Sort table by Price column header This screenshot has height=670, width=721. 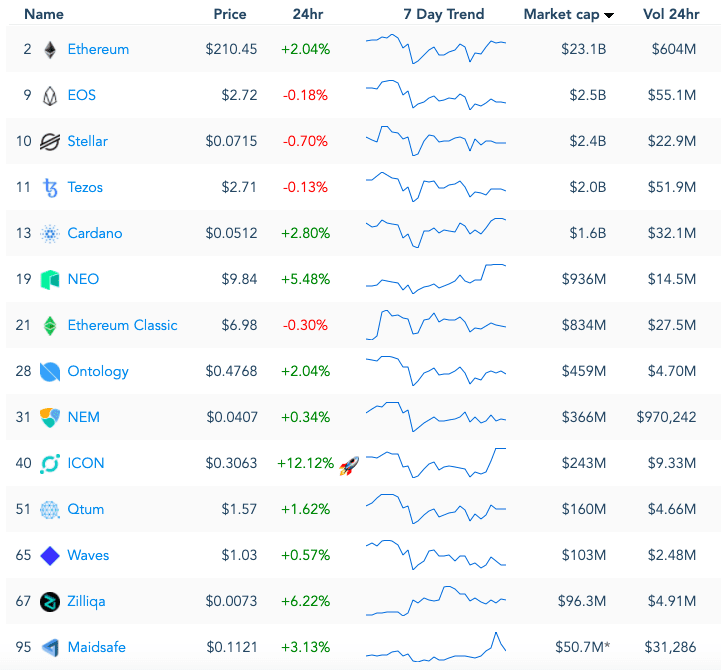point(230,14)
